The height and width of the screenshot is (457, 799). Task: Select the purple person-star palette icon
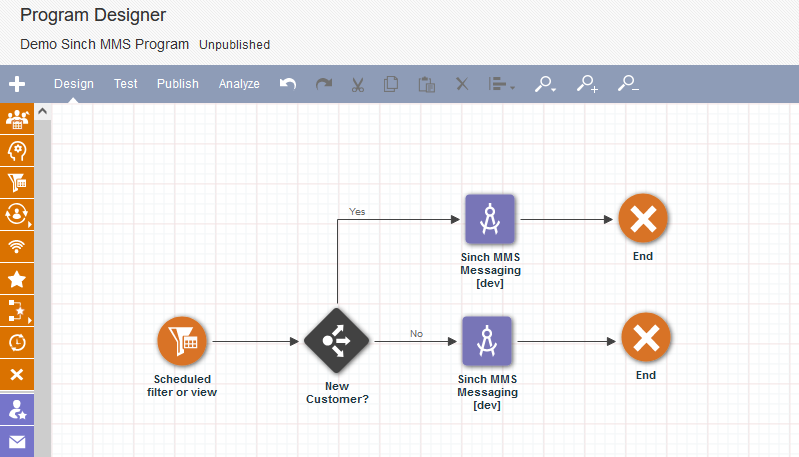(17, 410)
